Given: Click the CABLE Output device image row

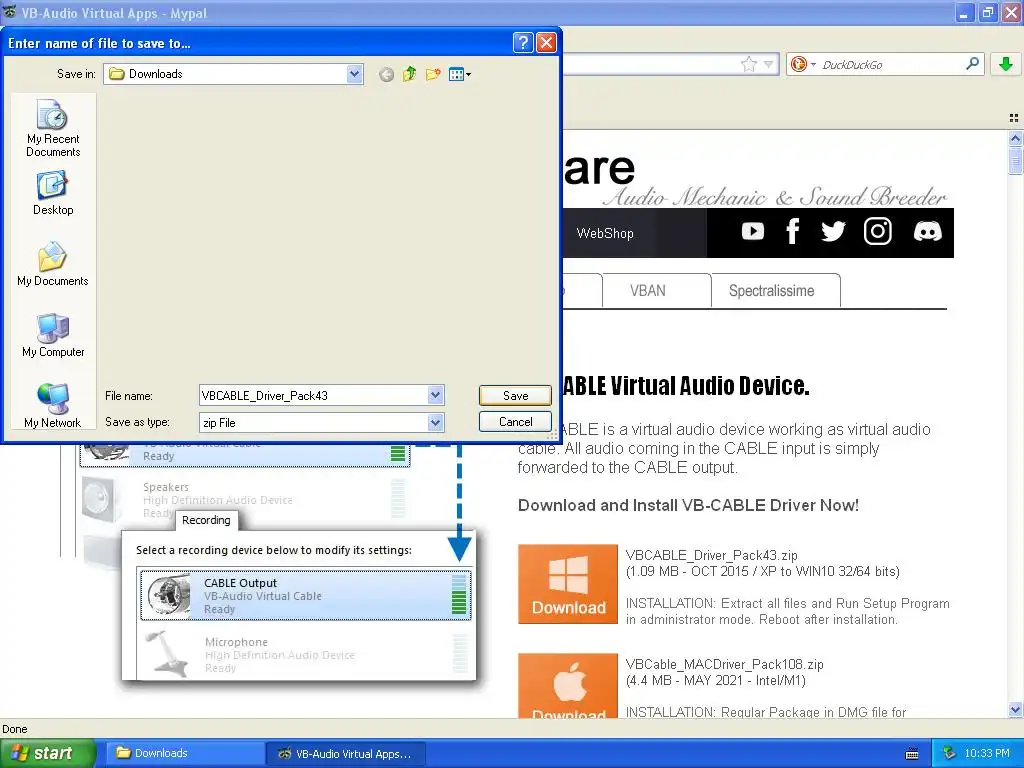Looking at the screenshot, I should pyautogui.click(x=305, y=595).
